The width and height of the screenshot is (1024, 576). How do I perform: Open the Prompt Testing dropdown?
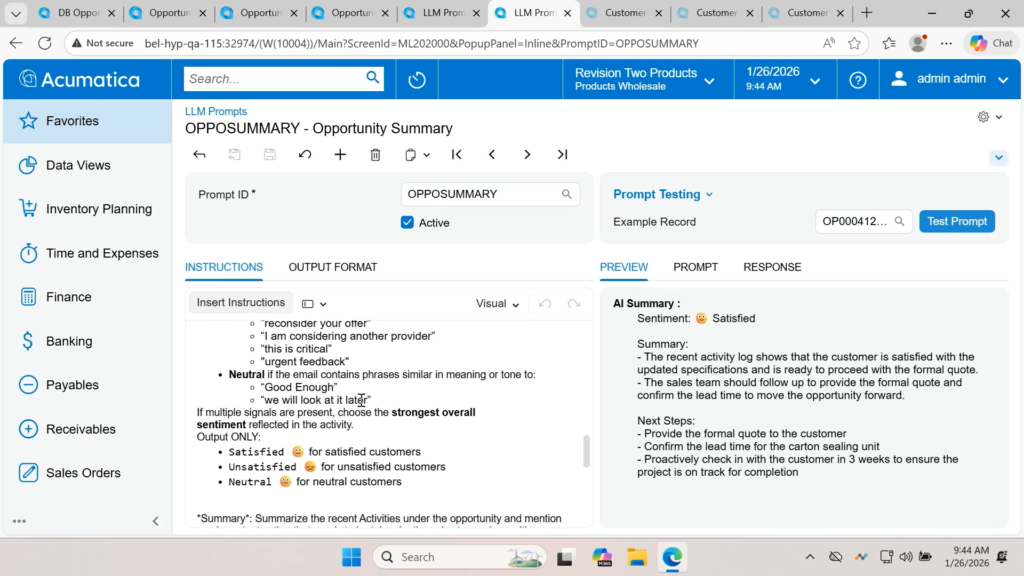tap(663, 195)
